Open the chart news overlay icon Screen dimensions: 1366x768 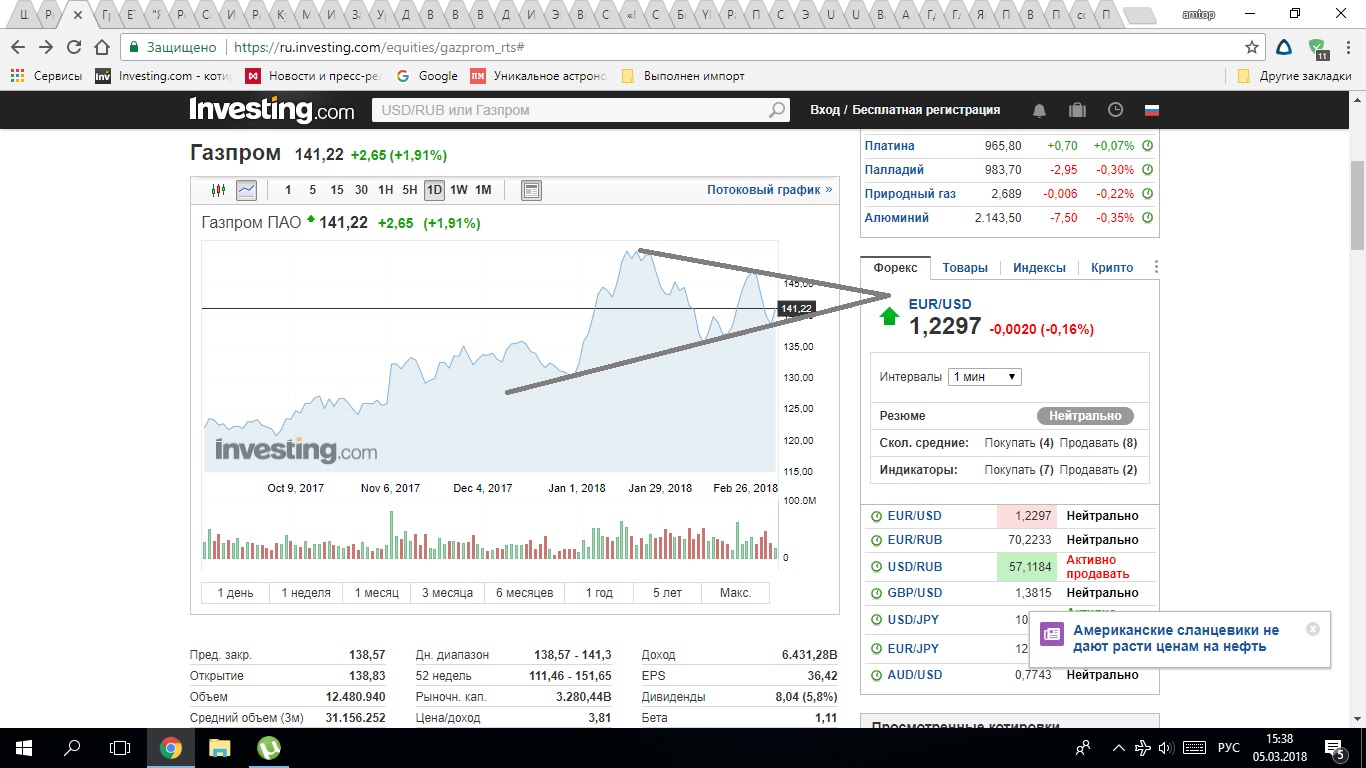point(531,190)
